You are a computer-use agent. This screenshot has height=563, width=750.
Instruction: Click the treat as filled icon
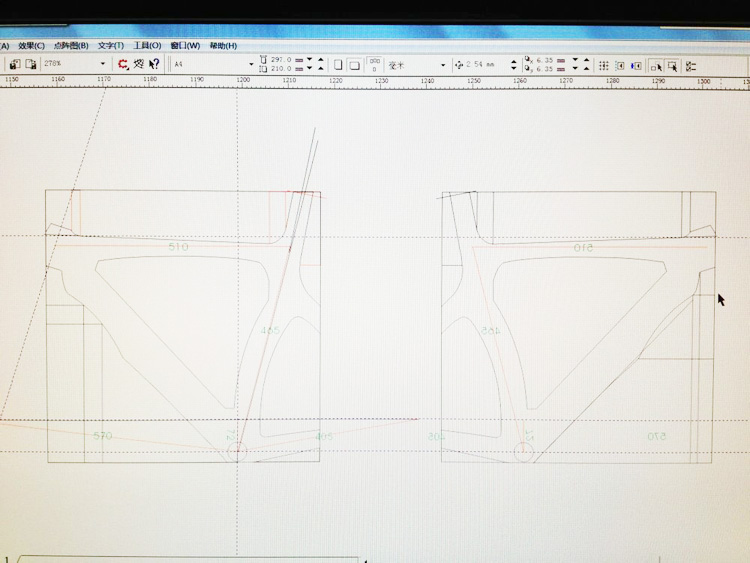click(657, 64)
